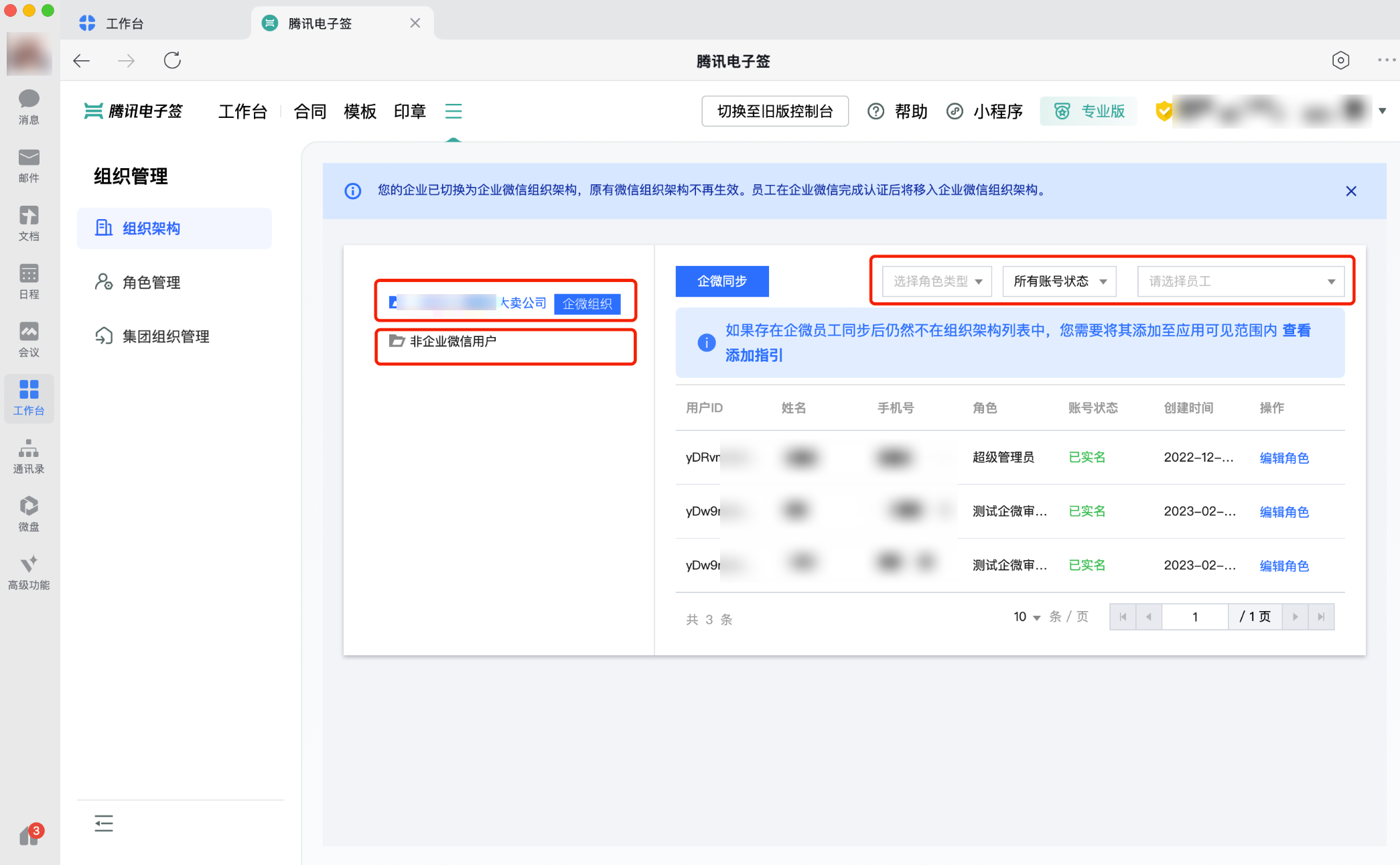
Task: Open the 请选择员工 dropdown
Action: (x=1241, y=281)
